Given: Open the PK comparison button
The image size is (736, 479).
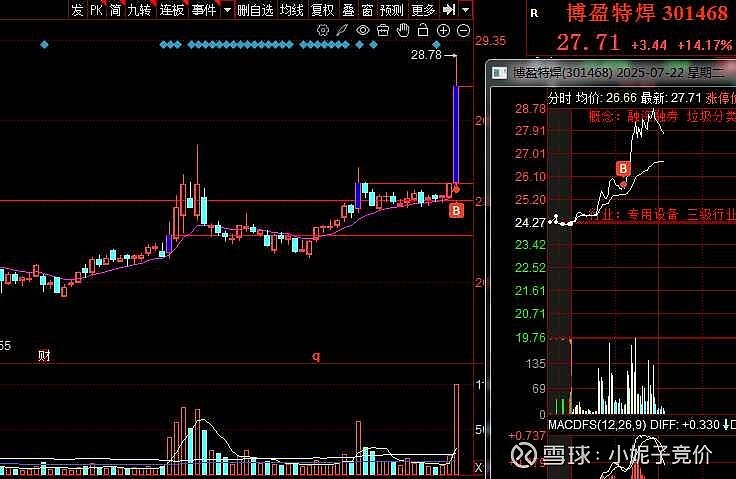Looking at the screenshot, I should [96, 9].
